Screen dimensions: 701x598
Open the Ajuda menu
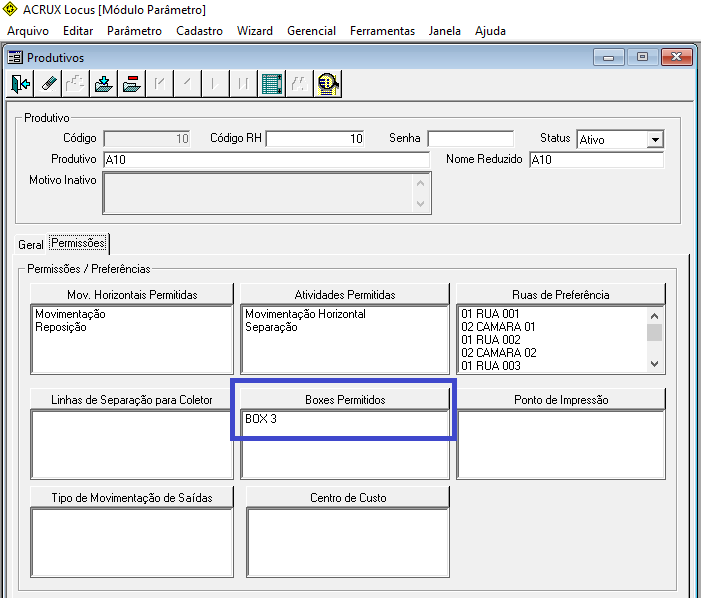tap(490, 31)
